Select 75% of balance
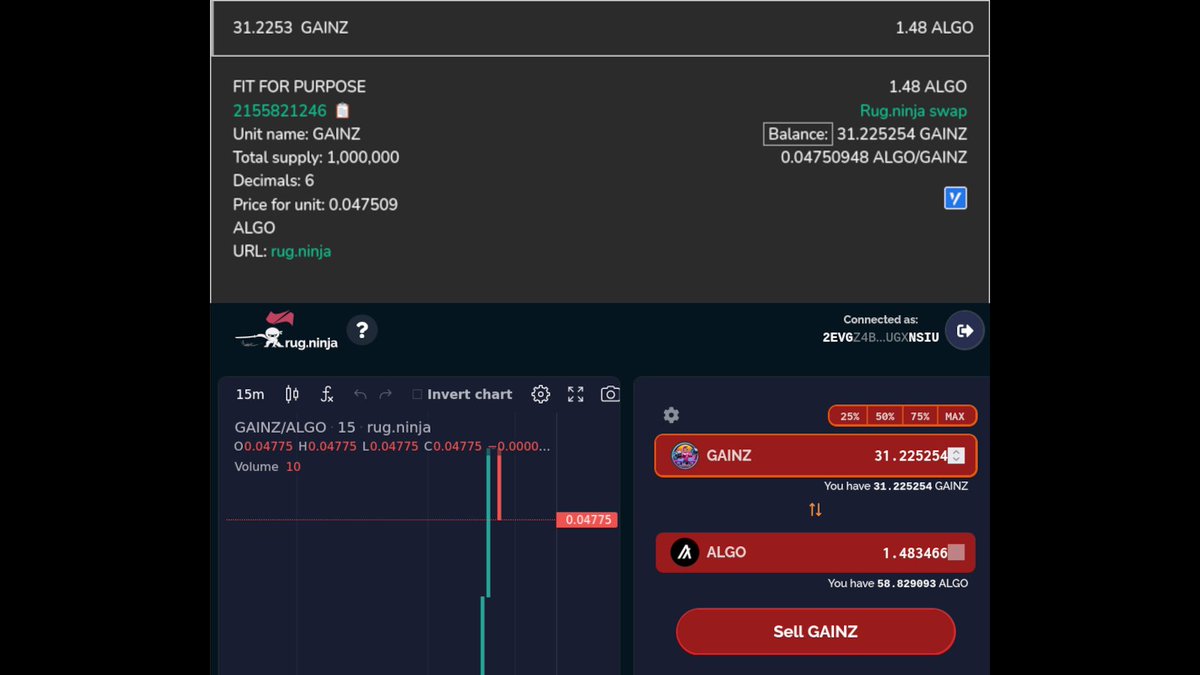 coord(920,416)
